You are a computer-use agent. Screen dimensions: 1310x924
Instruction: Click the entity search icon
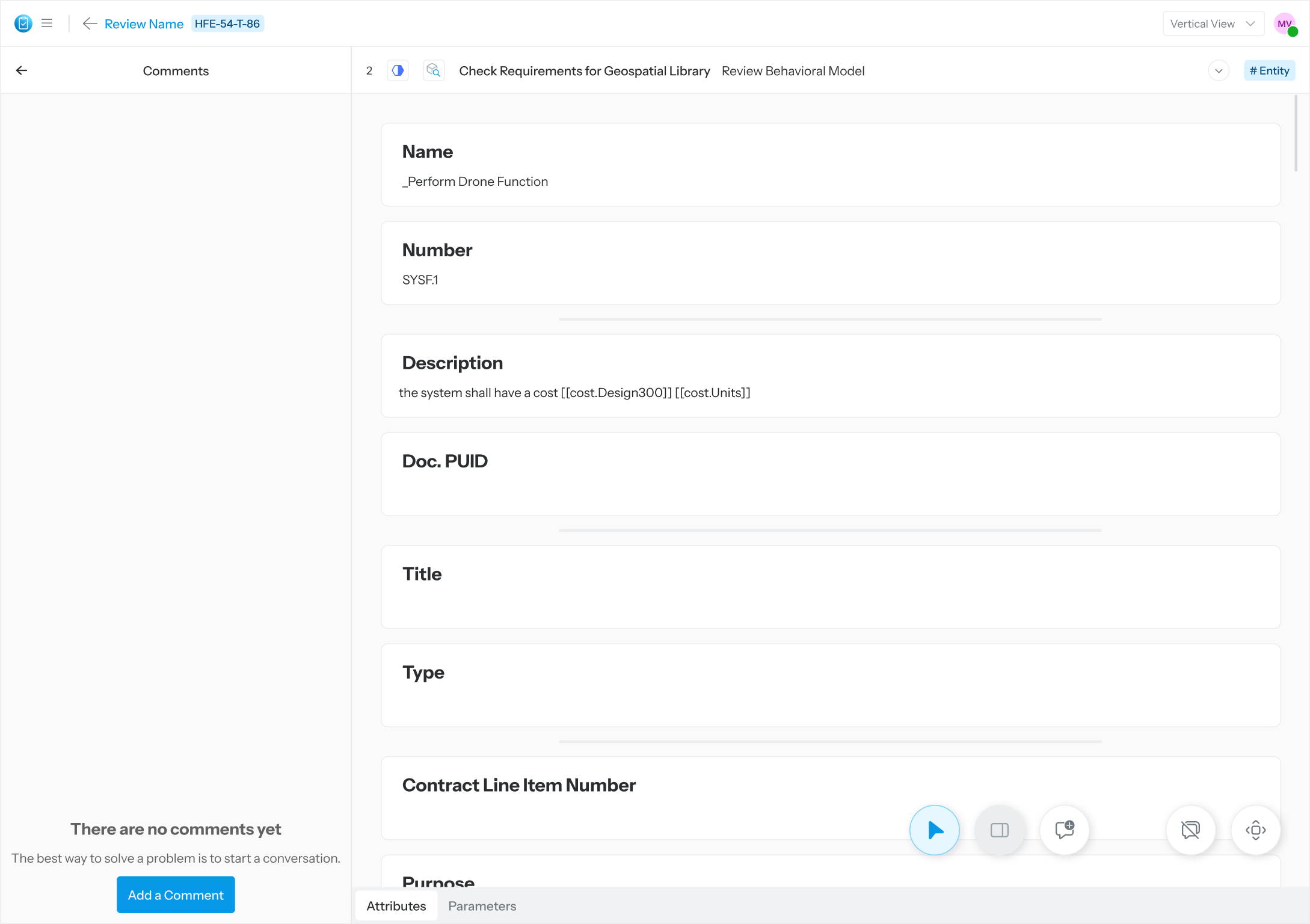point(433,71)
